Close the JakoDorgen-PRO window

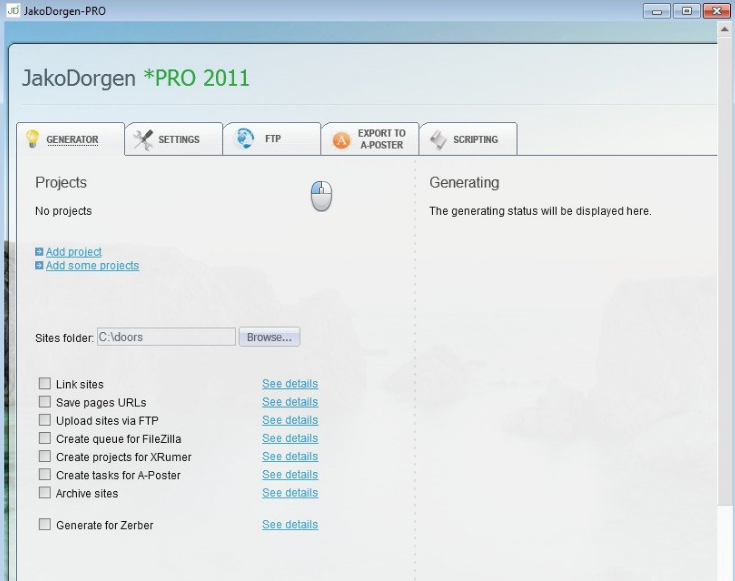pyautogui.click(x=717, y=11)
